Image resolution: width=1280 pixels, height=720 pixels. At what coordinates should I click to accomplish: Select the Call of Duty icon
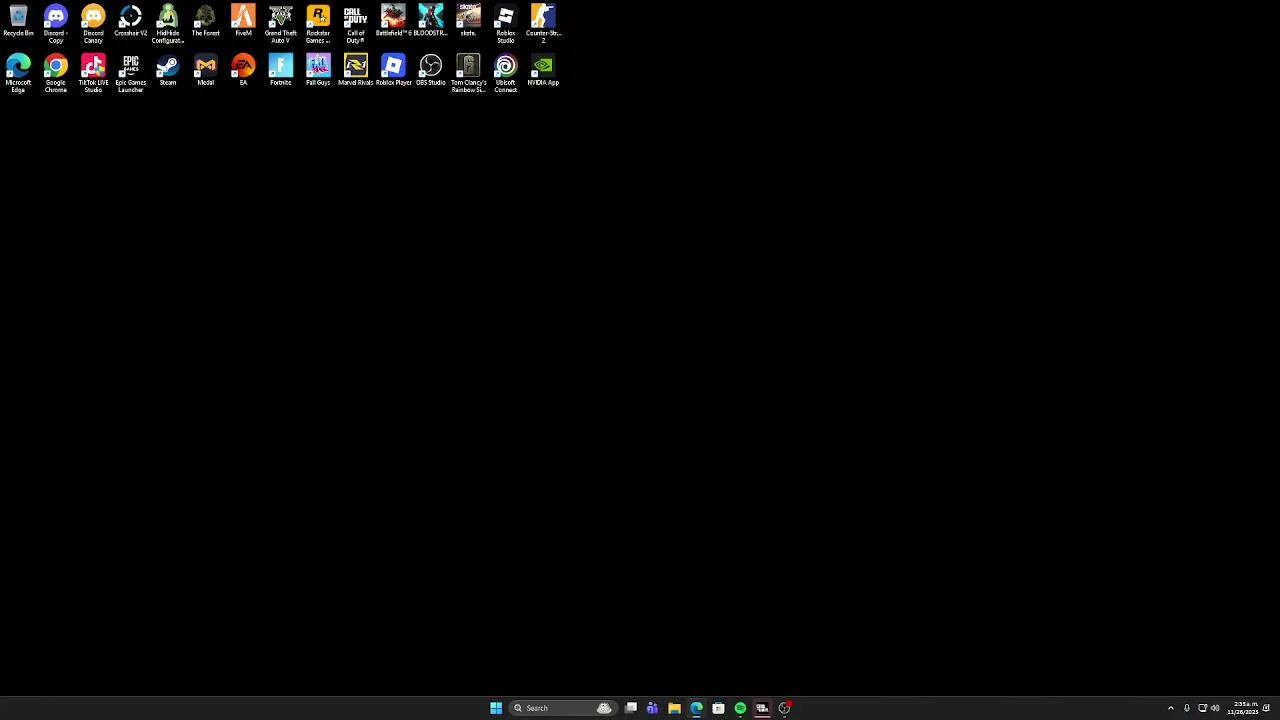(356, 24)
